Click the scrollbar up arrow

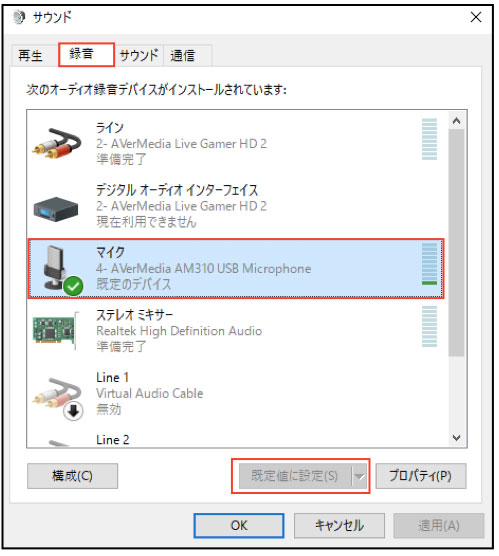click(456, 121)
